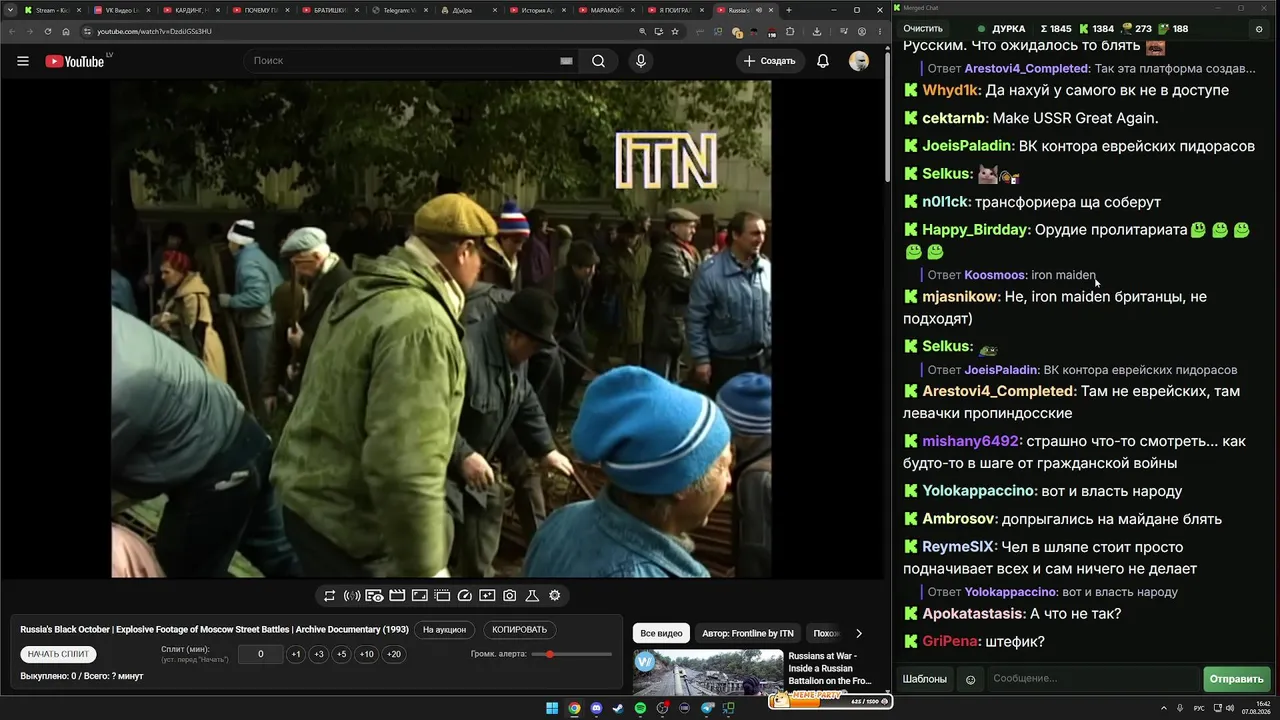
Task: Click the username Ambrosov in chat
Action: [x=959, y=519]
